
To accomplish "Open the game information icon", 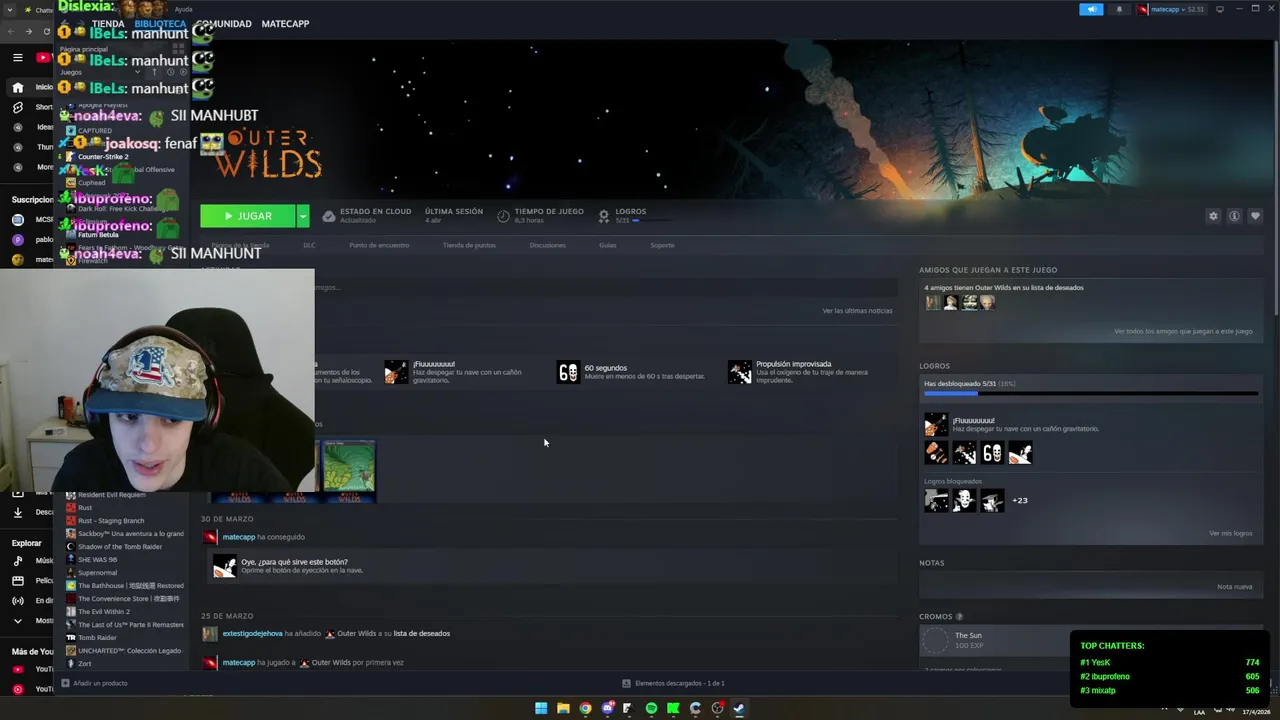I will click(1234, 216).
